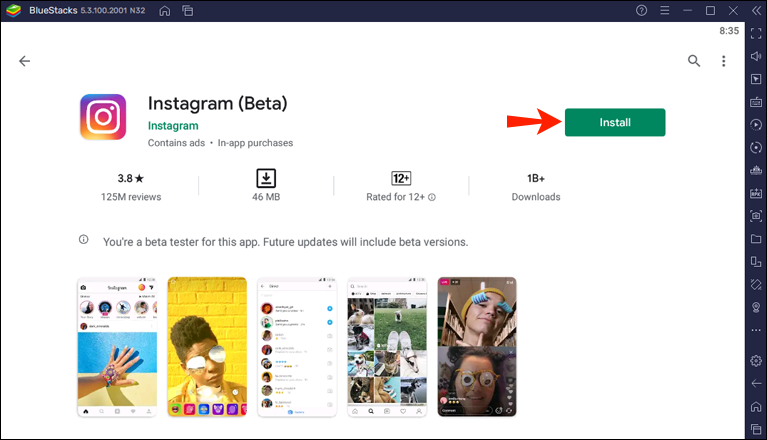Click the Instagram (Beta) title text
767x440 pixels.
(218, 103)
